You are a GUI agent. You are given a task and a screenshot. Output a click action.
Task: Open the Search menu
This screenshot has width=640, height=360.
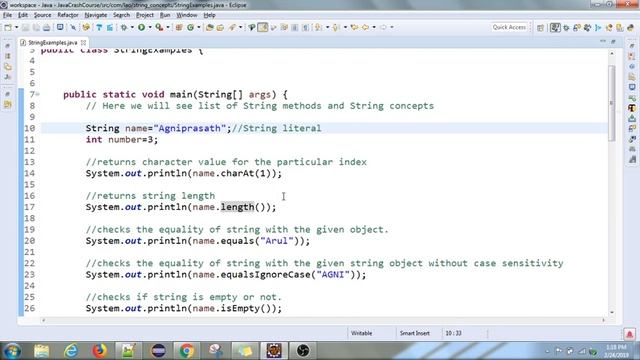pyautogui.click(x=121, y=15)
